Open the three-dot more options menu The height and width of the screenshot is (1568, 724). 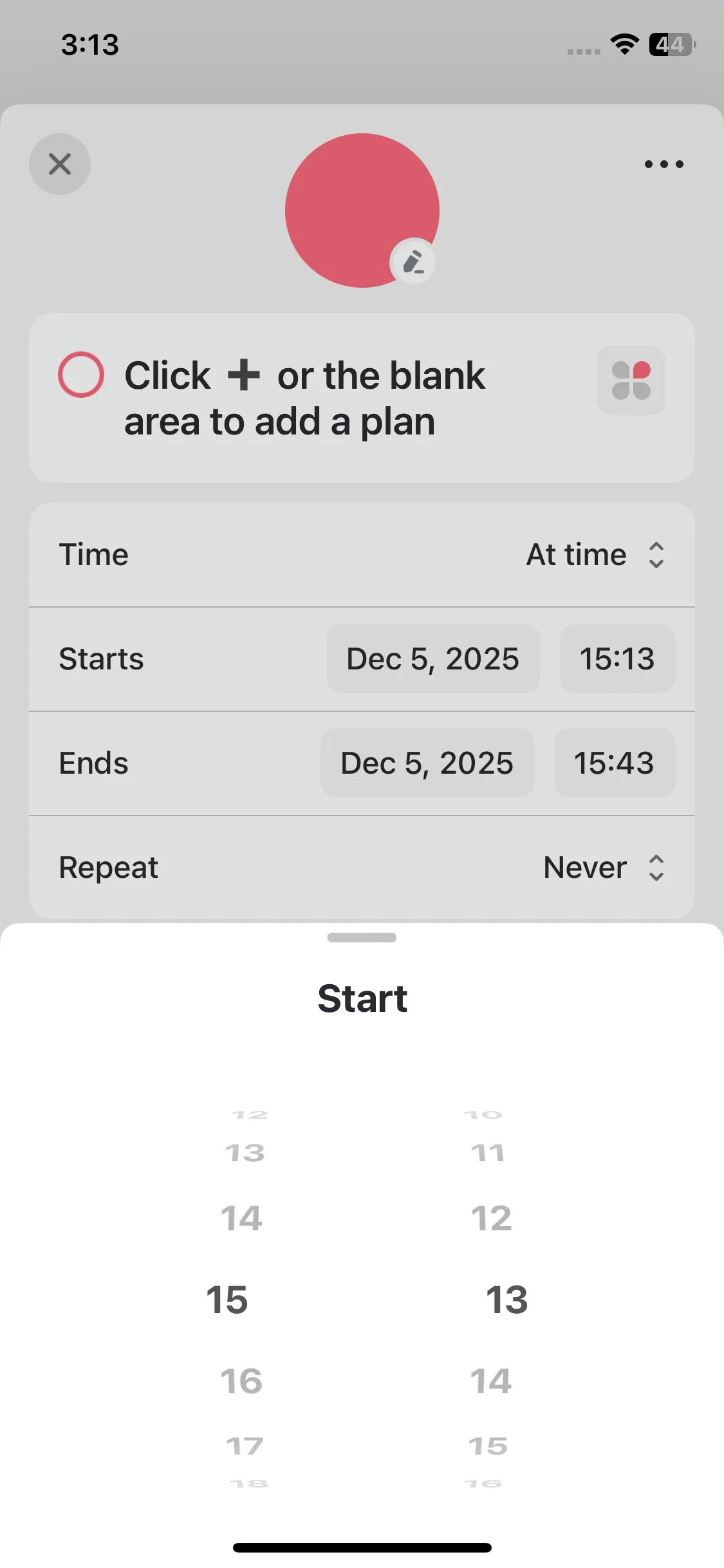pyautogui.click(x=664, y=164)
